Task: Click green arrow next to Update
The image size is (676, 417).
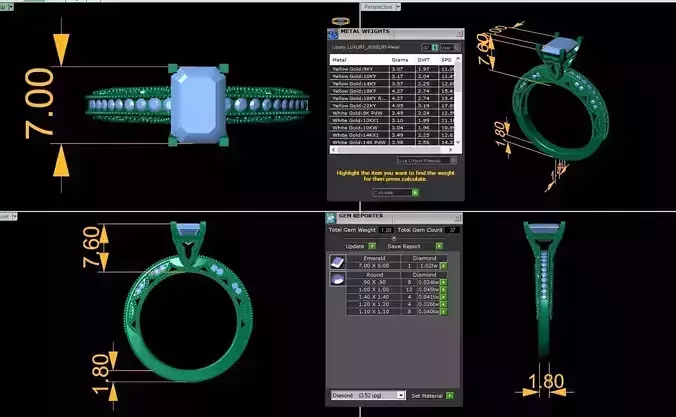Action: coord(372,246)
